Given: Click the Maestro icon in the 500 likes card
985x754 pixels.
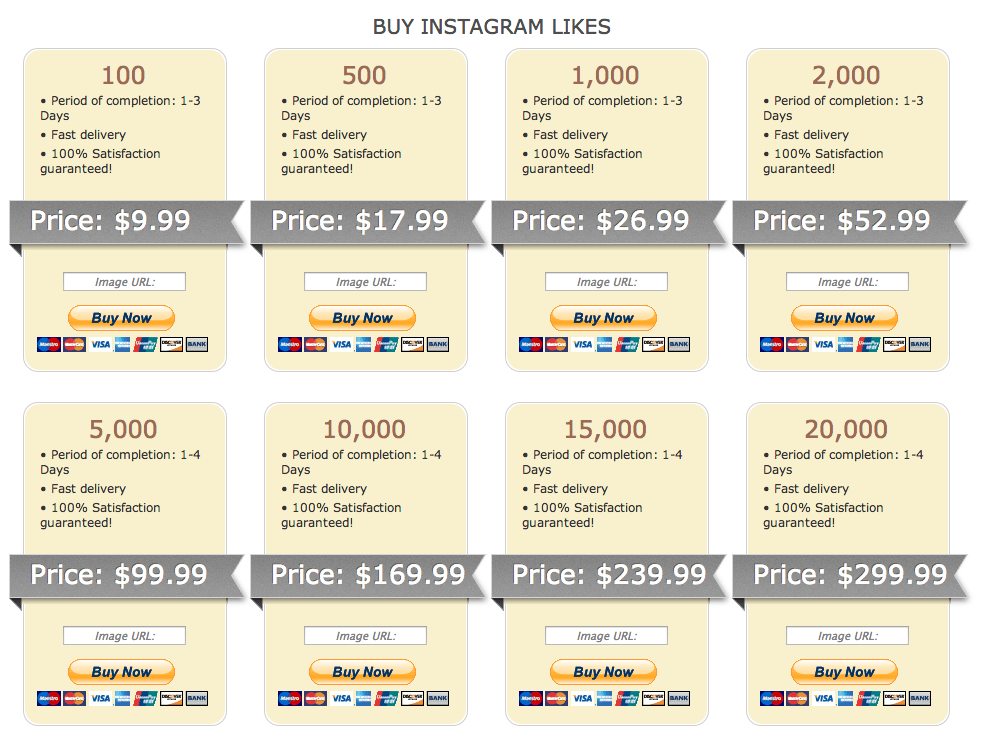Looking at the screenshot, I should point(290,344).
